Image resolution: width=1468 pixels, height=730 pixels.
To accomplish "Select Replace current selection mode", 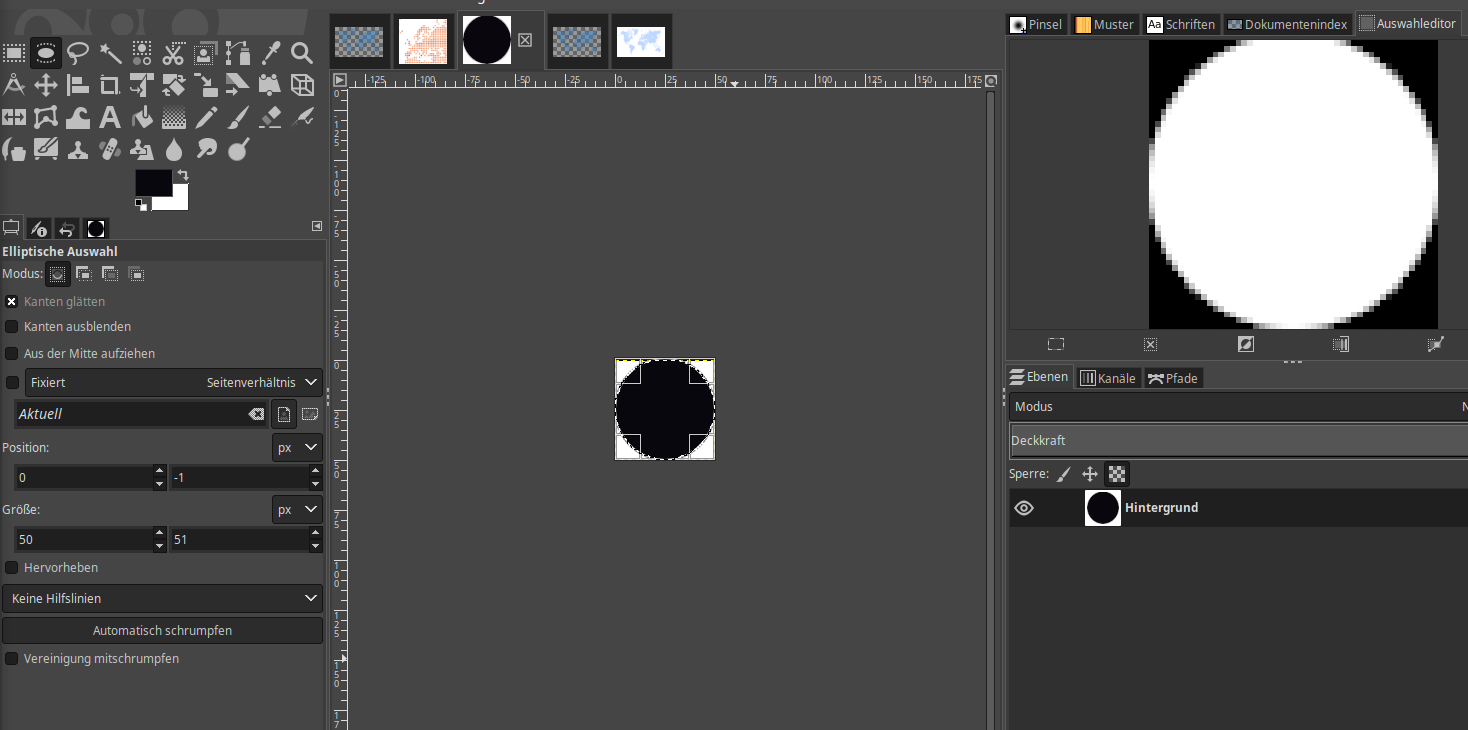I will 58,274.
